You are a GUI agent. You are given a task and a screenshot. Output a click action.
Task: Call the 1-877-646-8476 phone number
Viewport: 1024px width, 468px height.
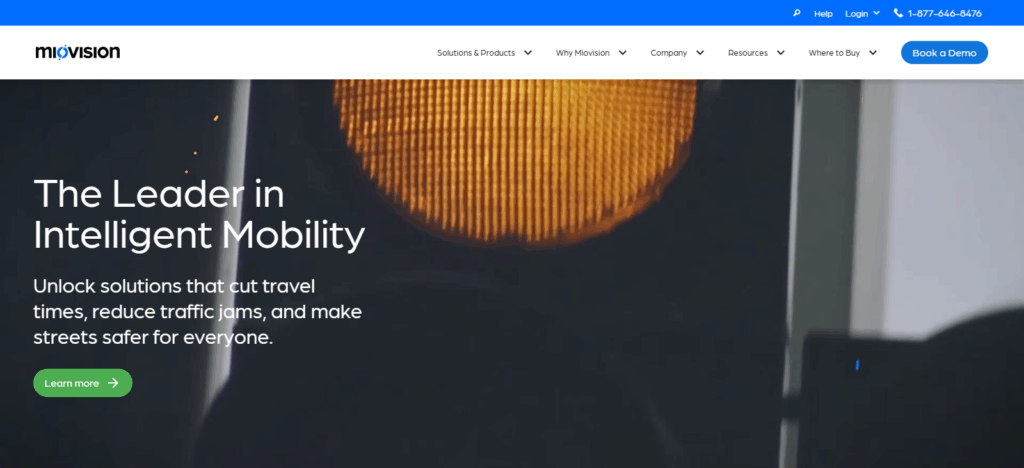coord(944,13)
